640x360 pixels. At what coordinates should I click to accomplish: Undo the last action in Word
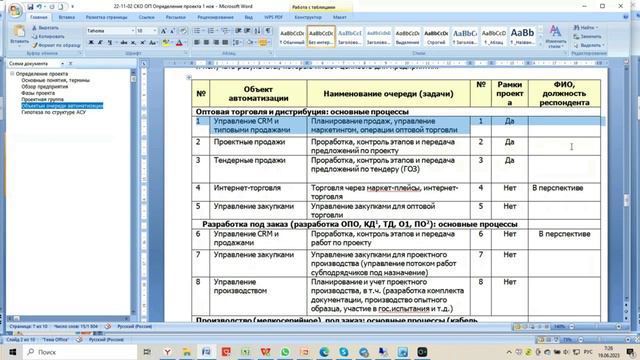40,7
